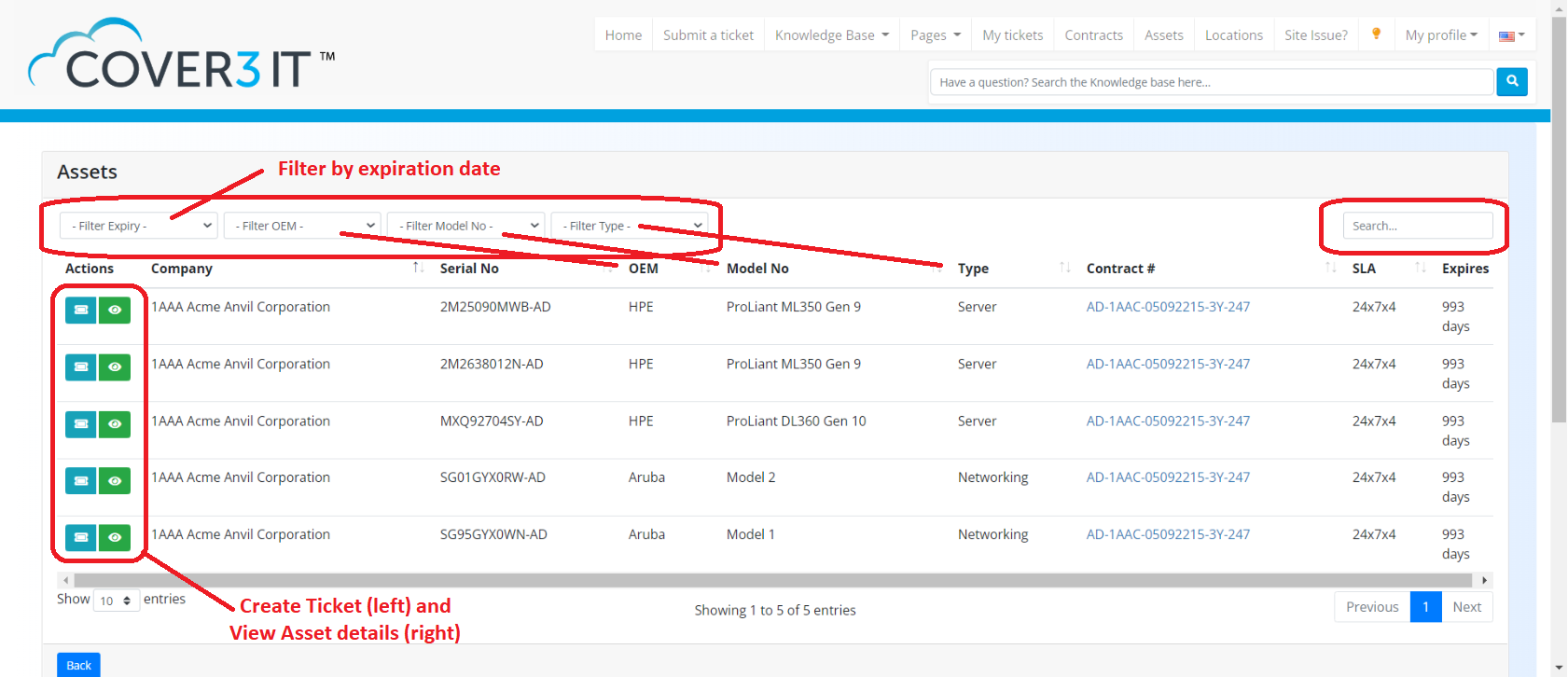This screenshot has width=1568, height=677.
Task: Click the lightbulb icon in navbar
Action: coord(1376,35)
